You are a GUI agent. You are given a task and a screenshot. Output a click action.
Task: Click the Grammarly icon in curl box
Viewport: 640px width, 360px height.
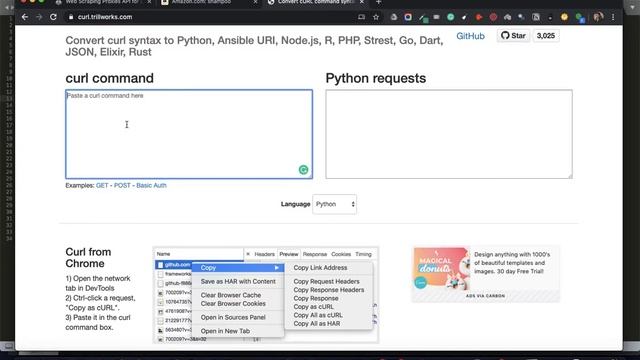[x=303, y=170]
